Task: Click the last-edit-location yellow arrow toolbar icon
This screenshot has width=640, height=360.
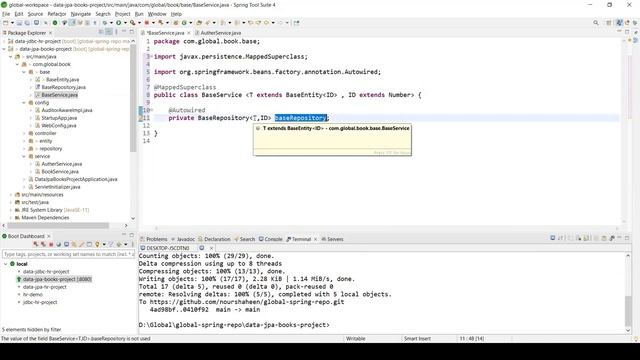Action: (250, 23)
